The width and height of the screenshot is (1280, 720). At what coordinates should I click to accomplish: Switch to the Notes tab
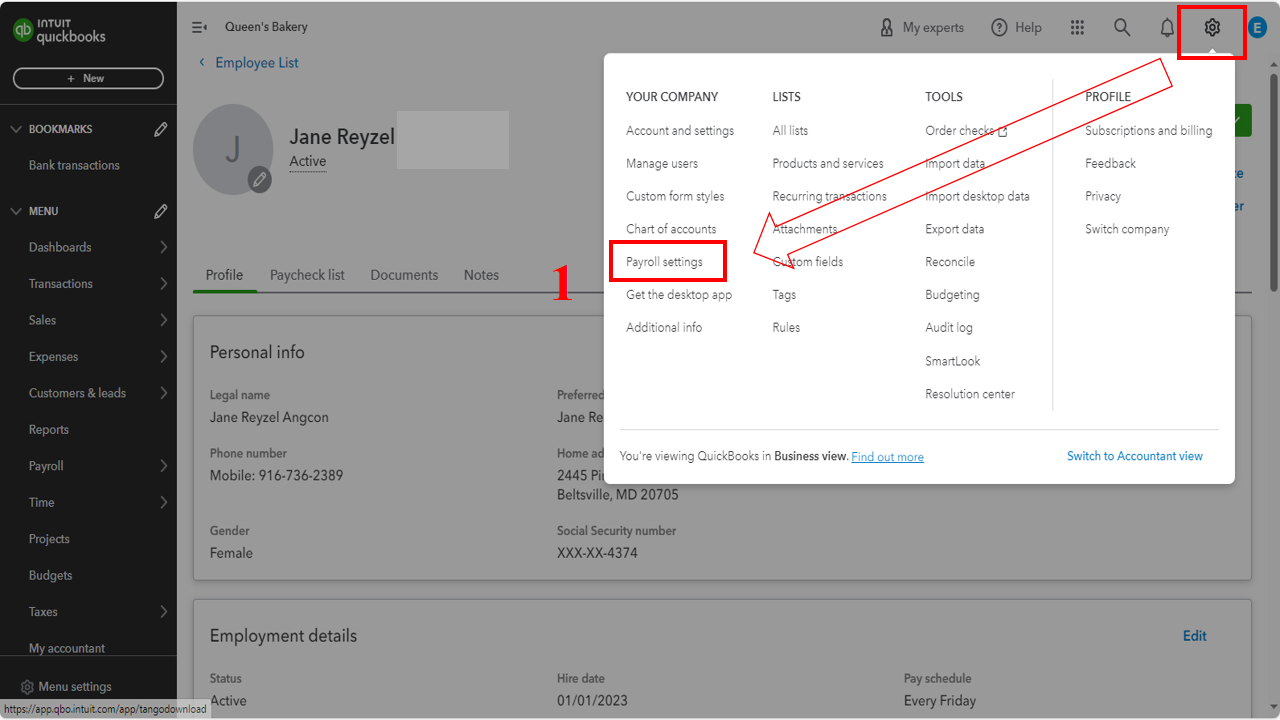click(481, 275)
